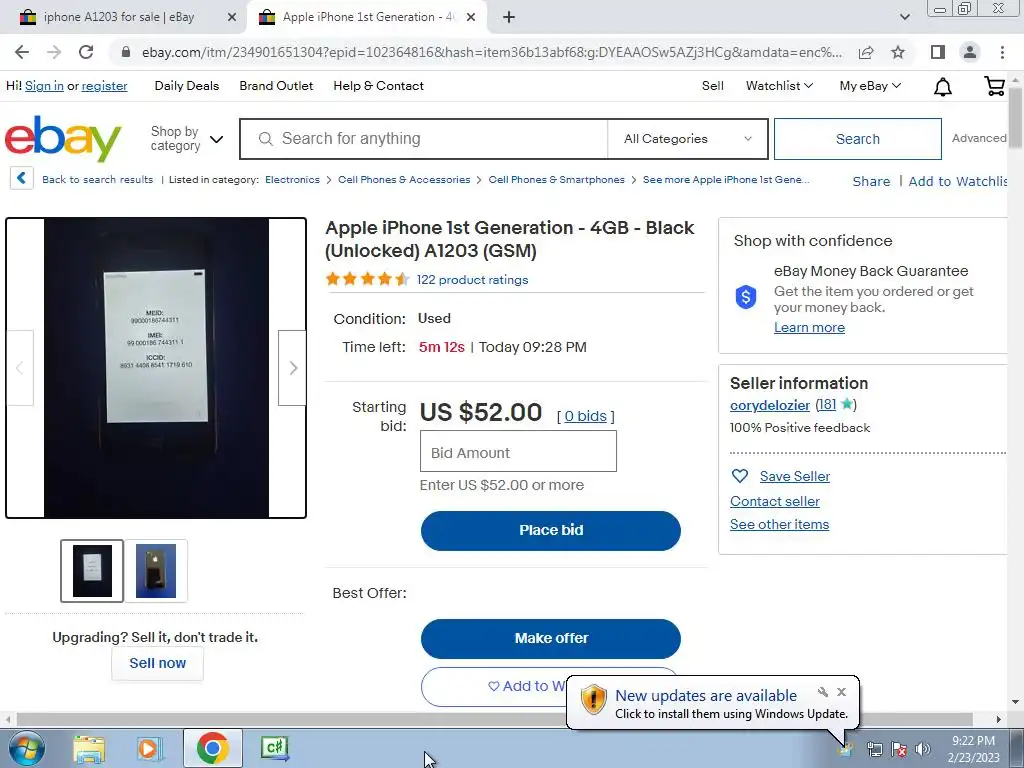Open eBay notifications bell
Viewport: 1024px width, 768px height.
942,86
